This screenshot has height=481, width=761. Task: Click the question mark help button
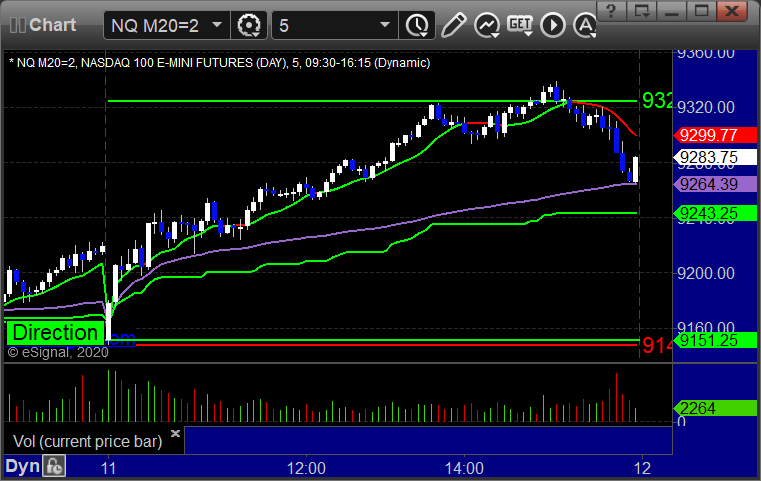tap(611, 11)
